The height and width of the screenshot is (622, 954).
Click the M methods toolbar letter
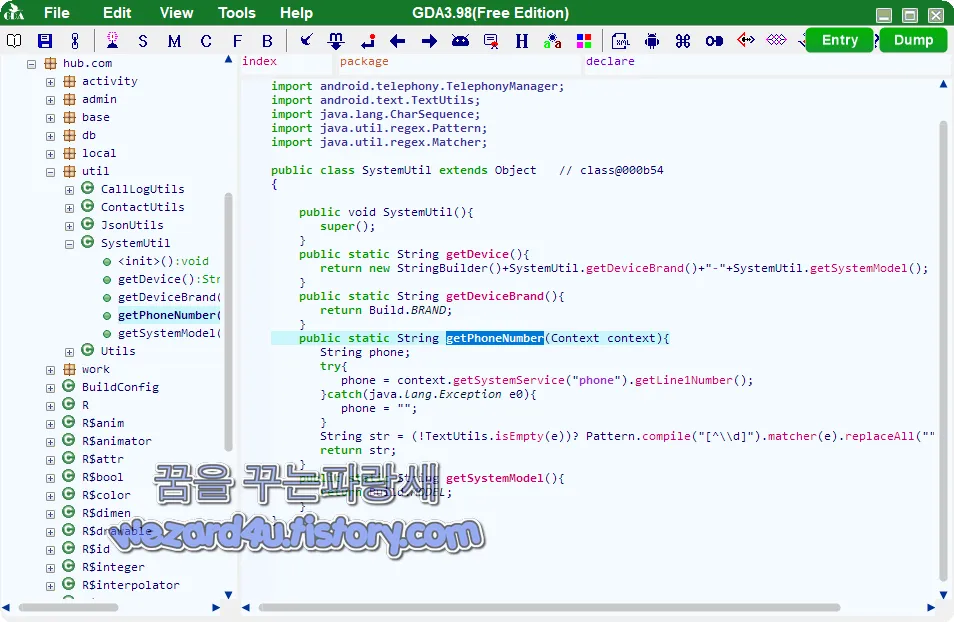pyautogui.click(x=175, y=41)
